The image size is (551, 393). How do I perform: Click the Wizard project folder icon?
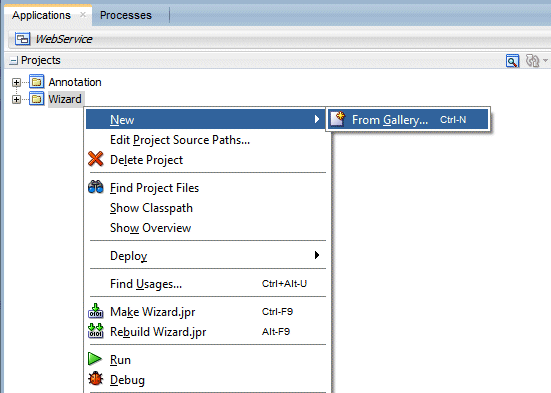click(x=37, y=99)
